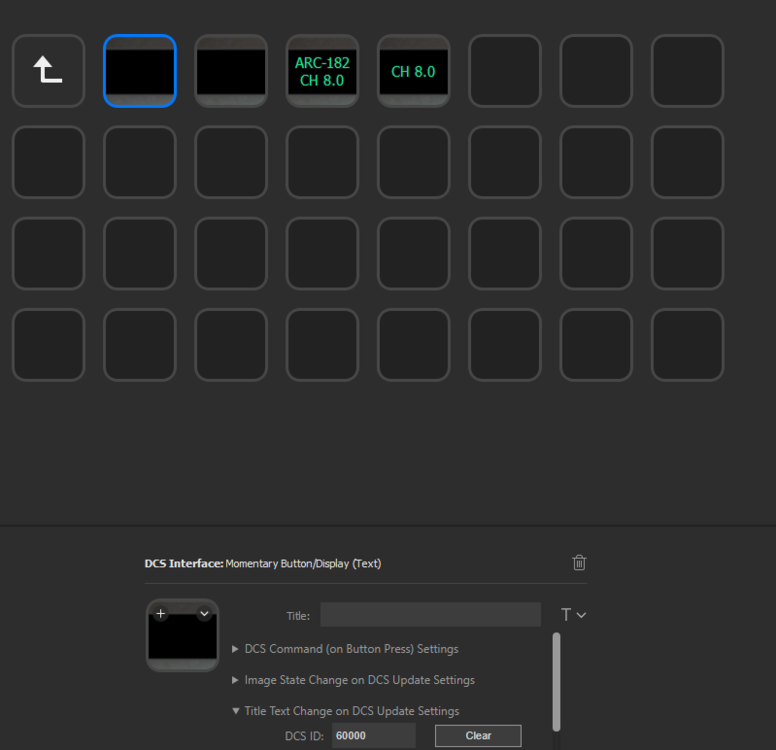Delete the action with trash icon
The height and width of the screenshot is (750, 776).
tap(579, 563)
